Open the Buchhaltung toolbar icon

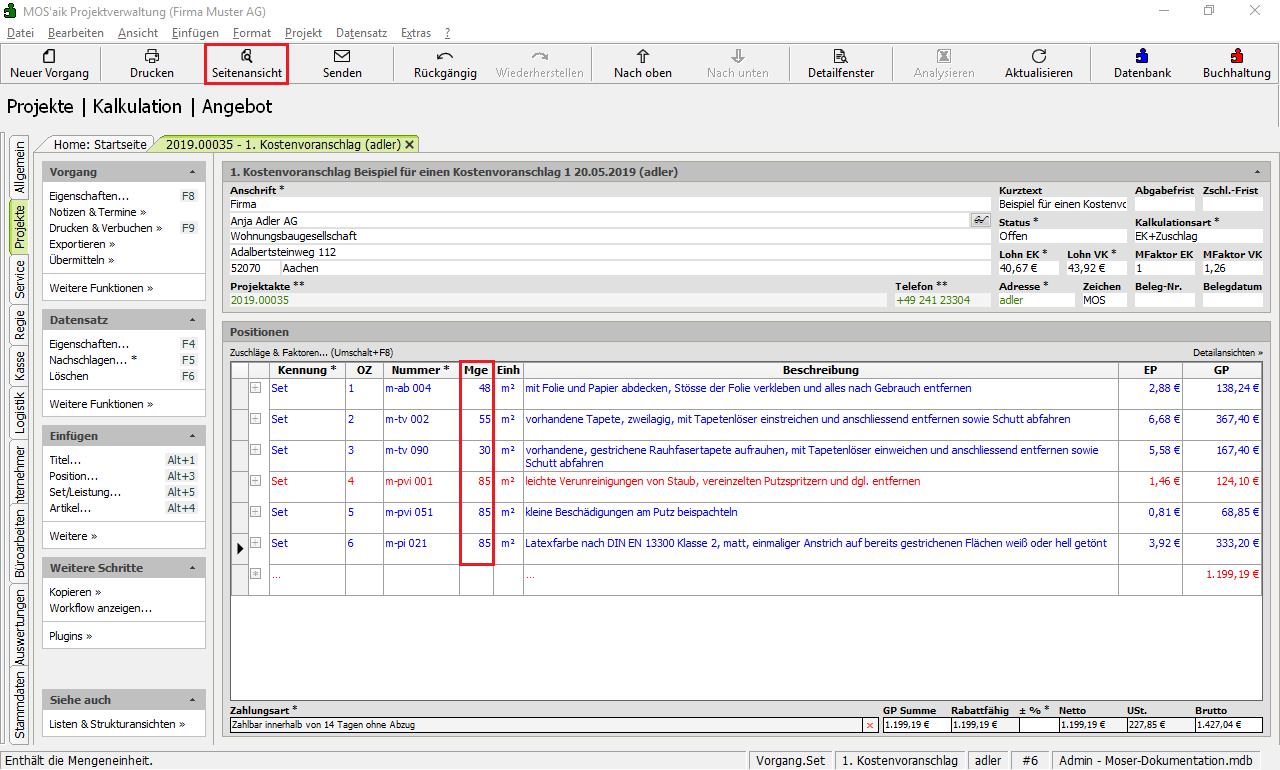(x=1236, y=56)
